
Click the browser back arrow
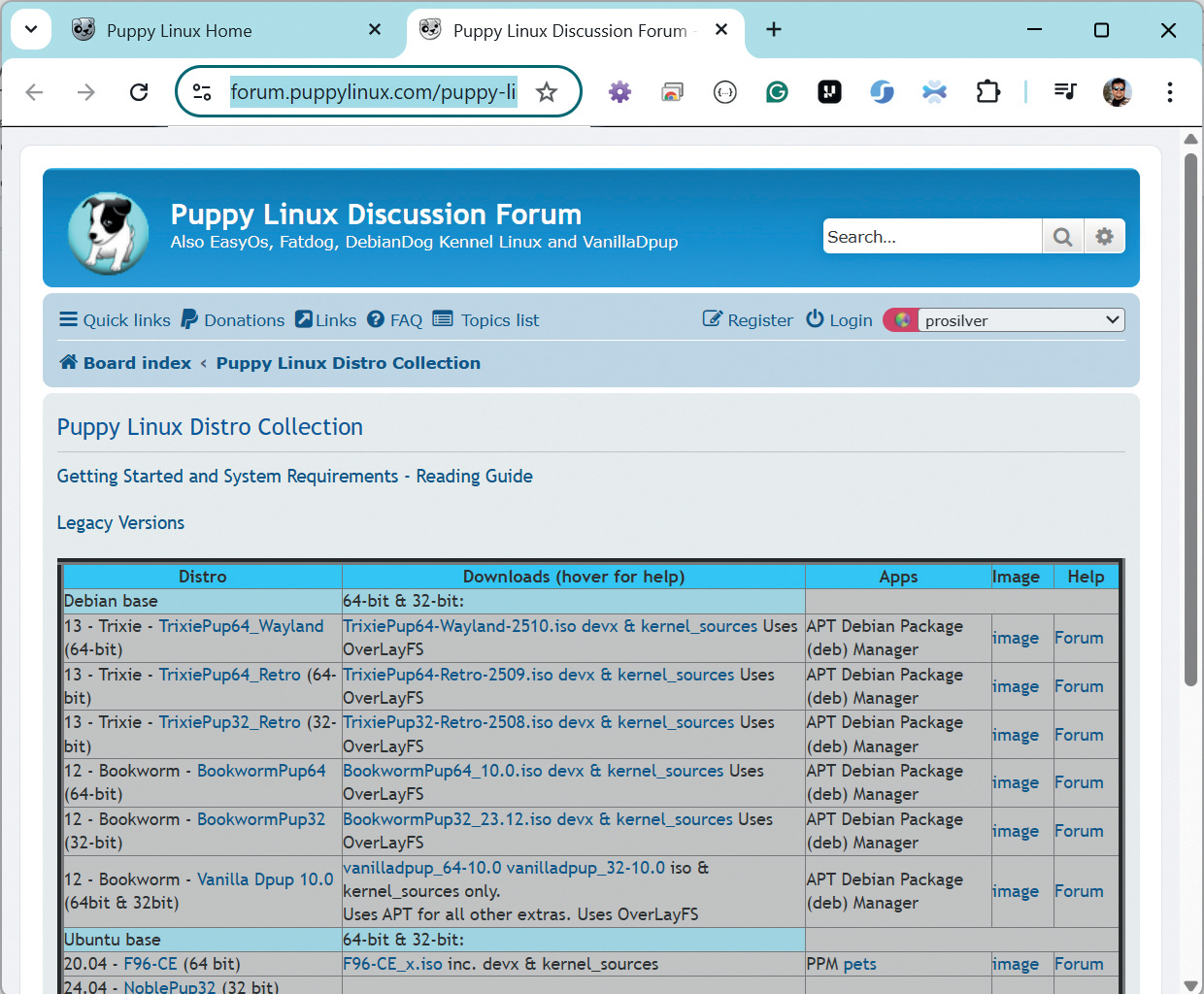35,92
